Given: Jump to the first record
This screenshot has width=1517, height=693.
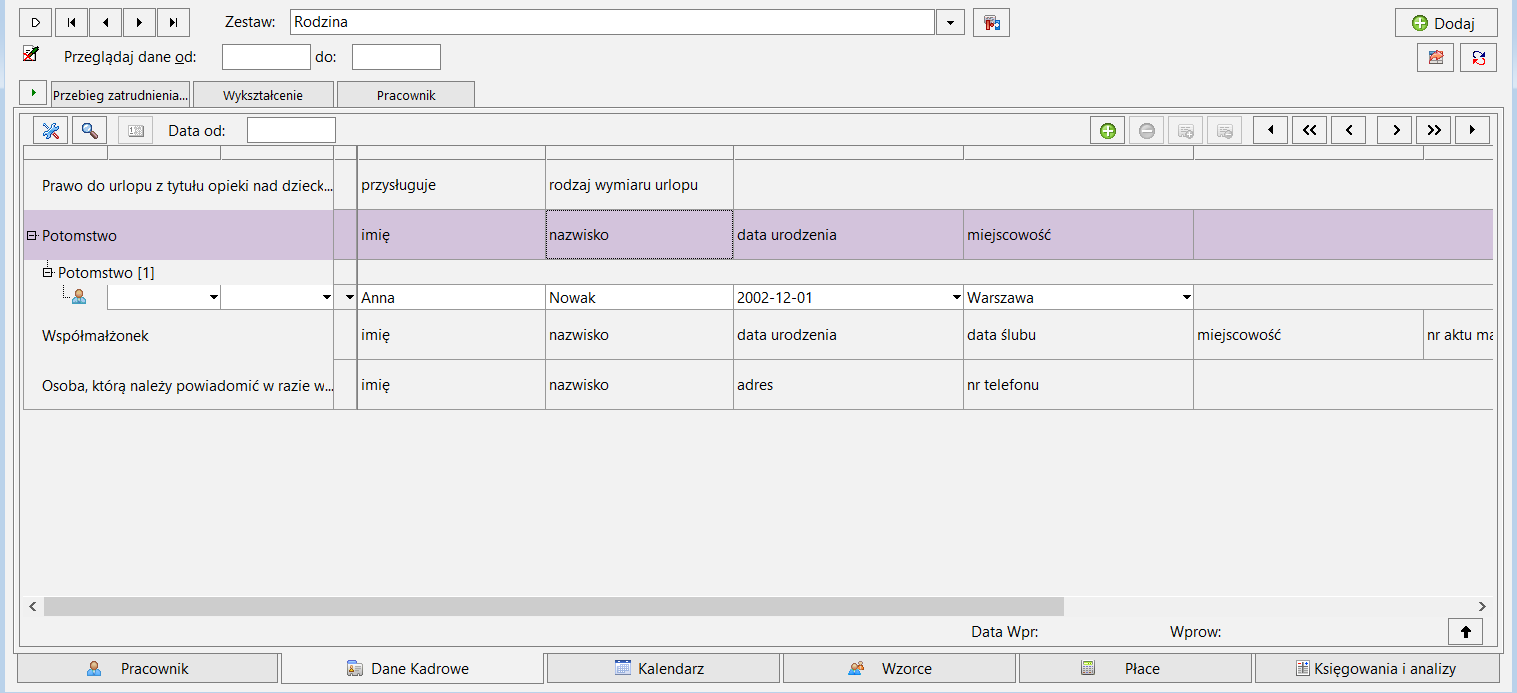Looking at the screenshot, I should click(70, 22).
